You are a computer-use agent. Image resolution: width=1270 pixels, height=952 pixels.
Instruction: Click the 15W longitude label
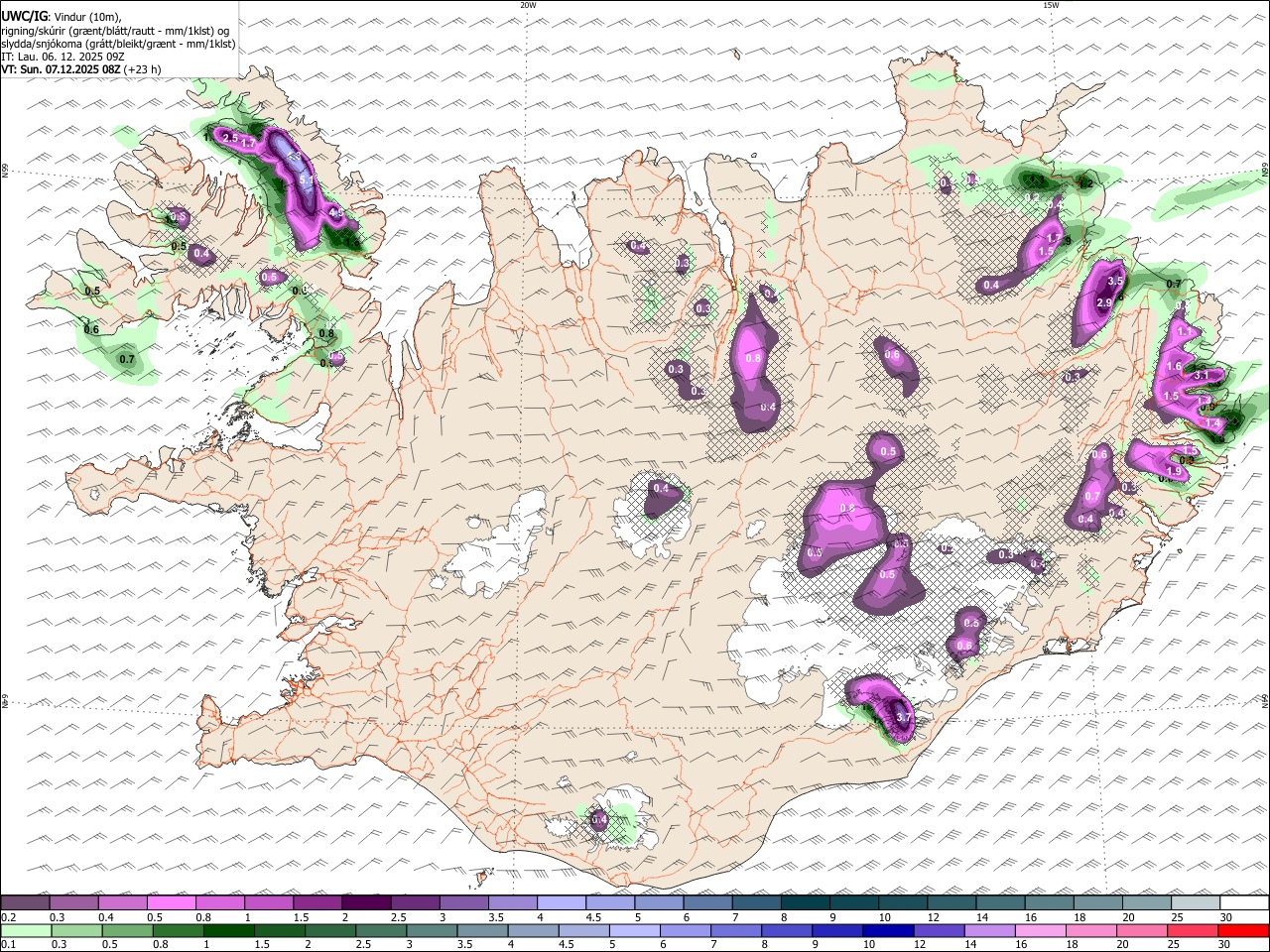point(1051,5)
